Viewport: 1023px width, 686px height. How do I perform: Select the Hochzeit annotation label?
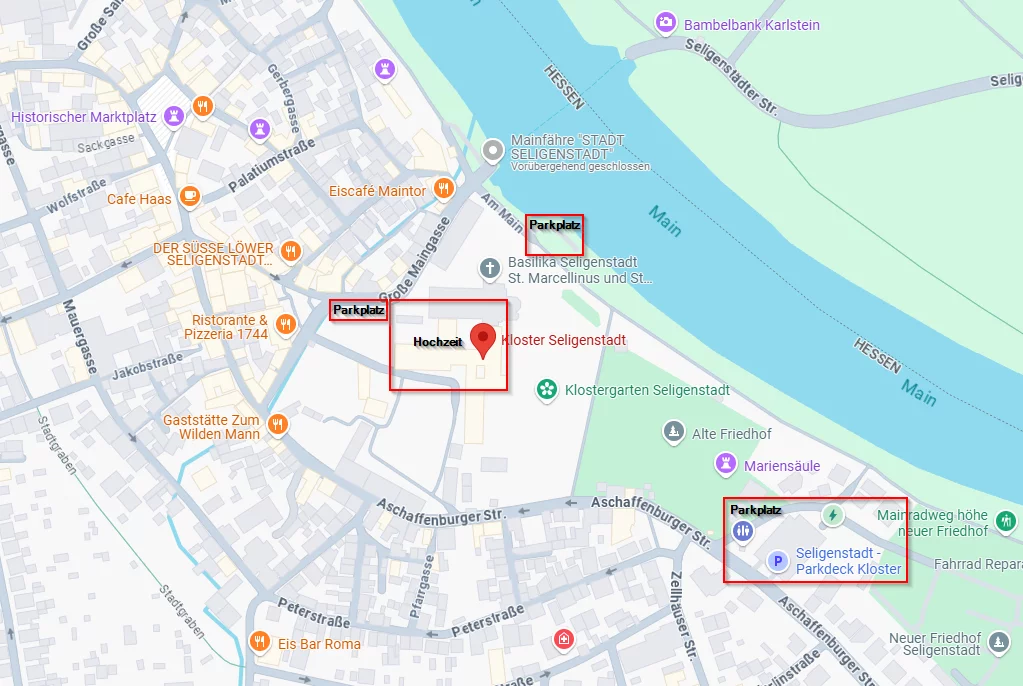[x=438, y=341]
